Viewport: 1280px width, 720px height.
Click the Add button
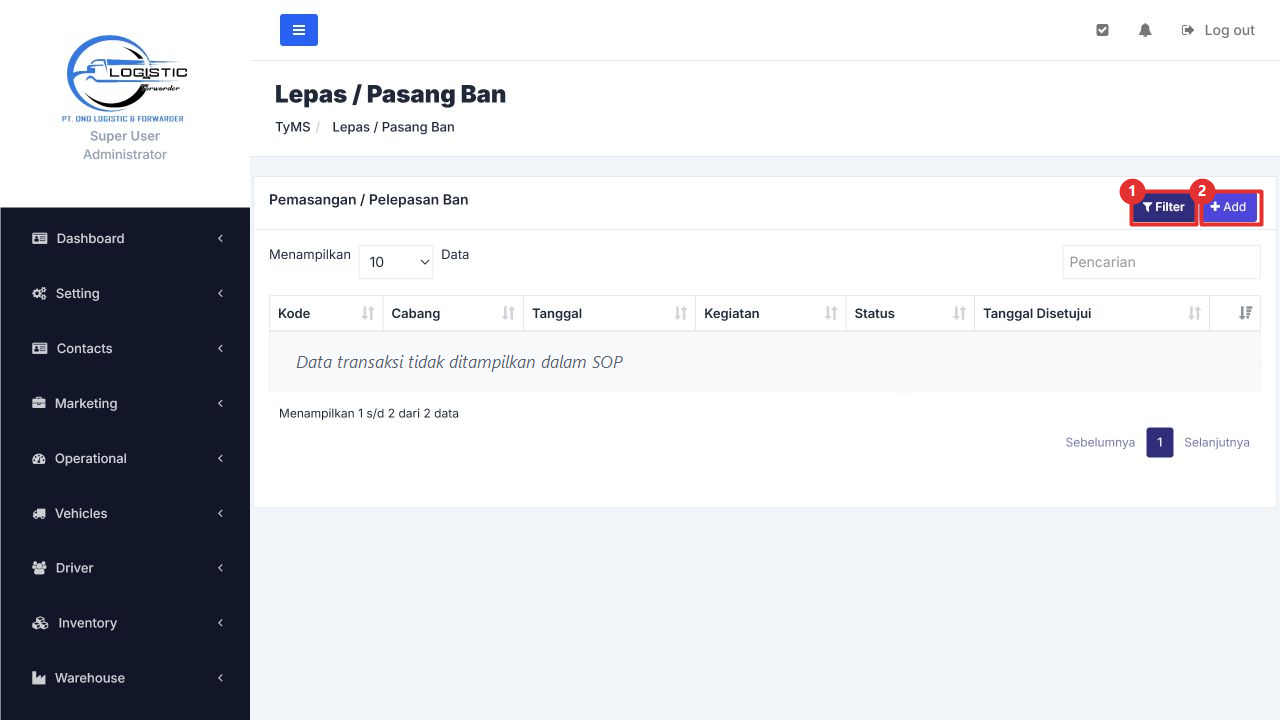pyautogui.click(x=1229, y=207)
